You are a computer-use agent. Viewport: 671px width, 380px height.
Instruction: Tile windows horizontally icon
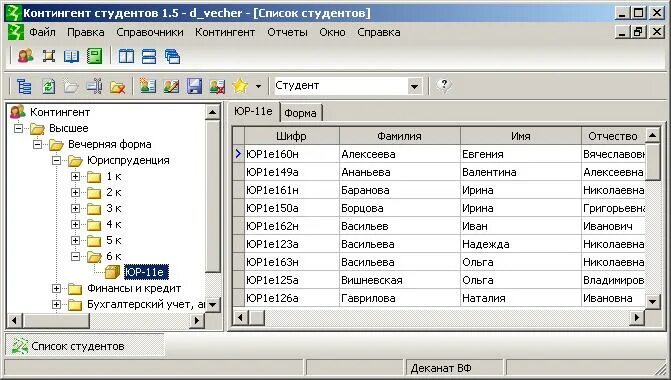click(x=149, y=56)
